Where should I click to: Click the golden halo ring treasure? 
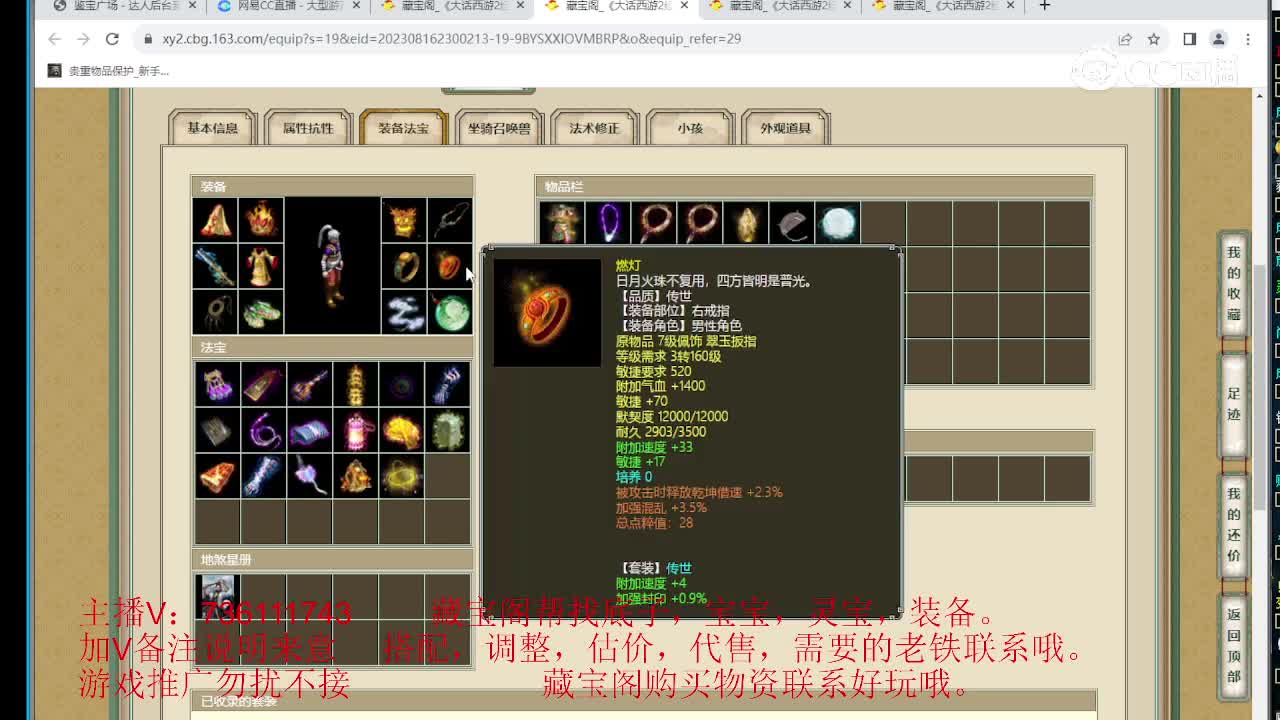(x=401, y=476)
